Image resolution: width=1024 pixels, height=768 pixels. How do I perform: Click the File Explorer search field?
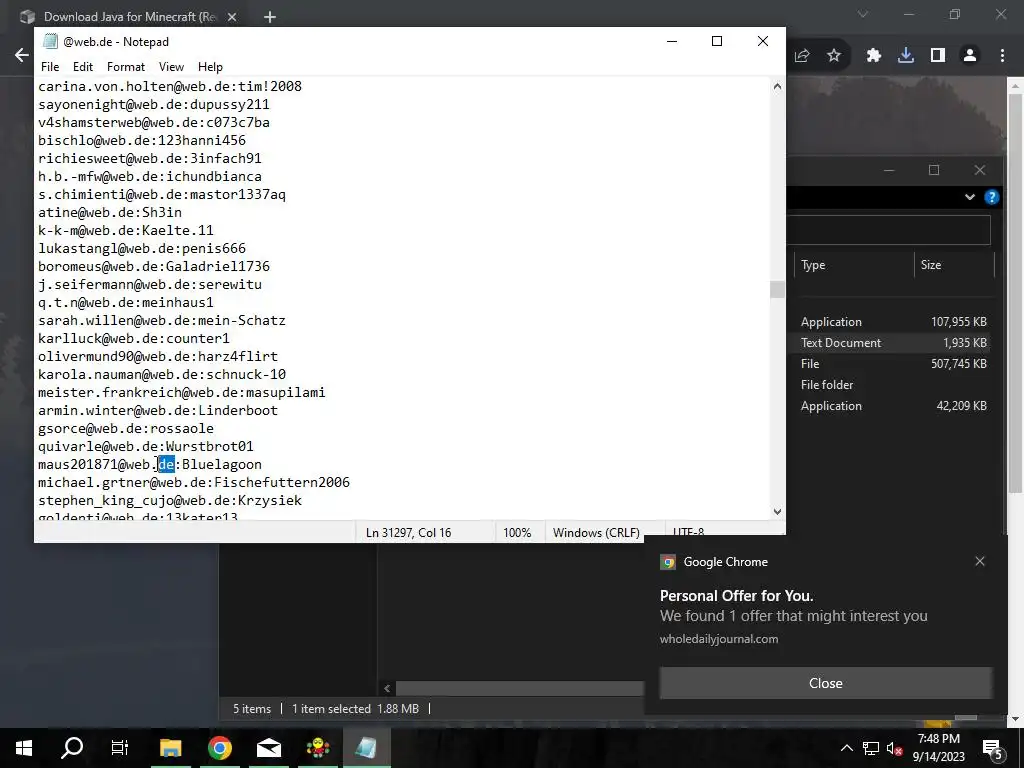click(888, 230)
